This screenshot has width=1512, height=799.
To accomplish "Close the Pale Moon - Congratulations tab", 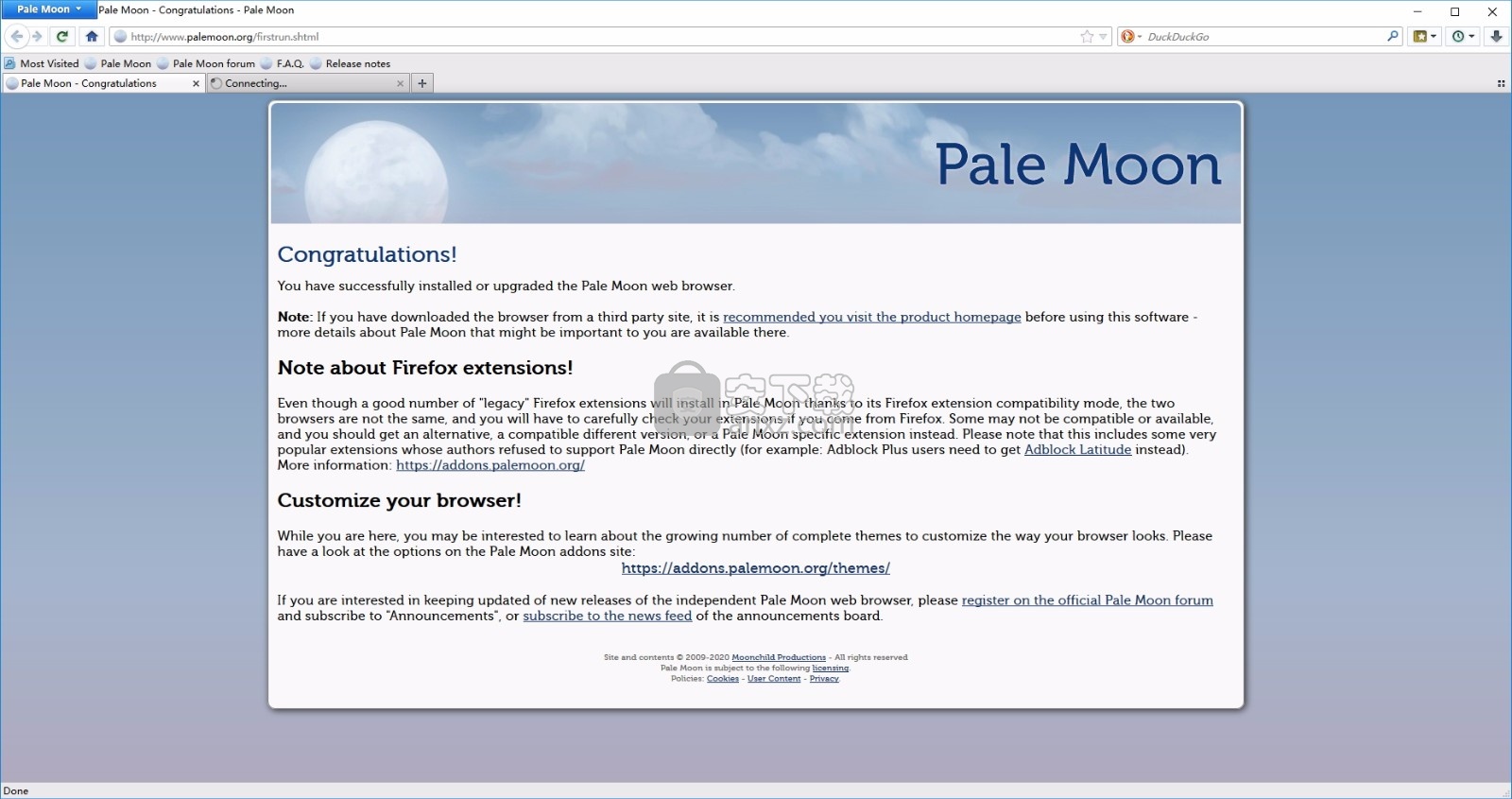I will coord(196,83).
